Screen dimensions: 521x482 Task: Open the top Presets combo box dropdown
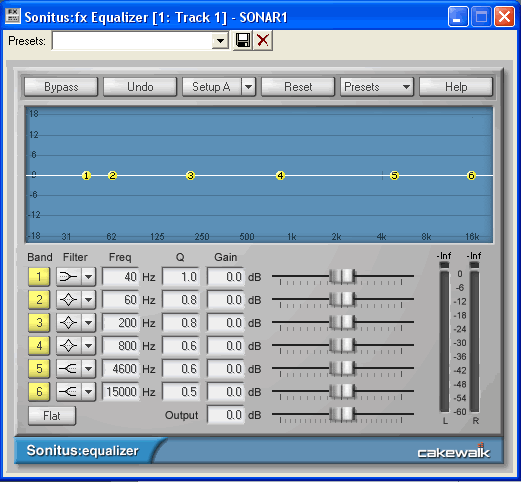coord(220,41)
